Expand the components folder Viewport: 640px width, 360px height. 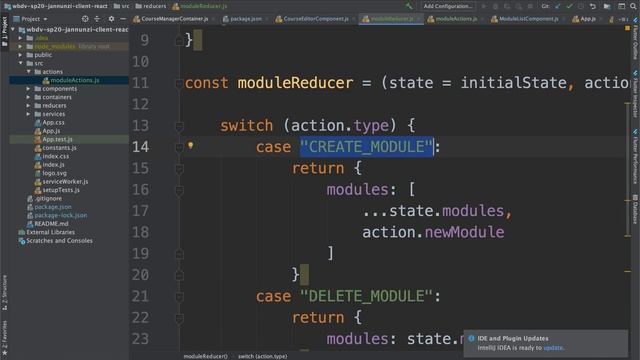tap(29, 89)
